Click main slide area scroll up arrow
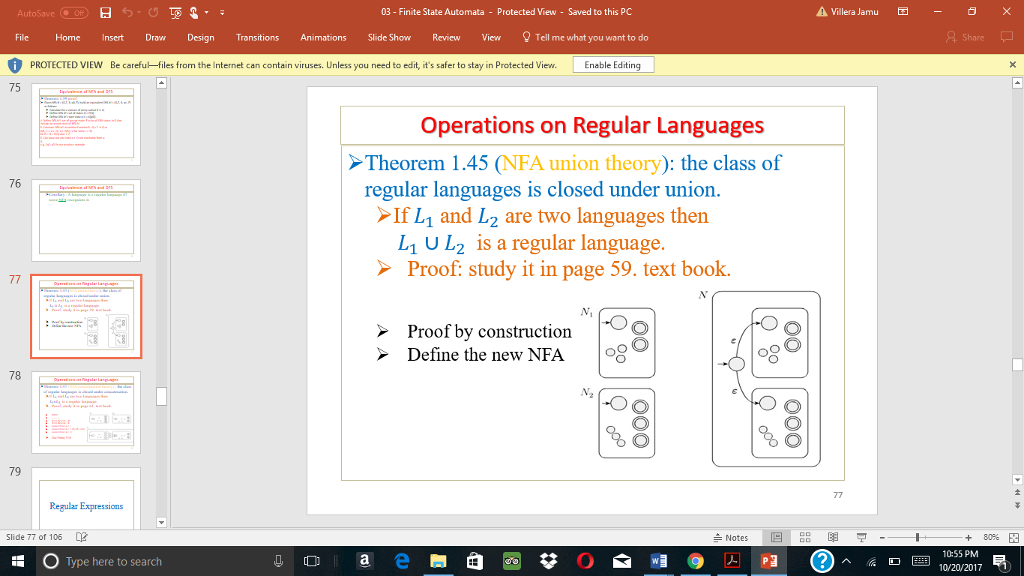The height and width of the screenshot is (576, 1024). pos(1017,83)
